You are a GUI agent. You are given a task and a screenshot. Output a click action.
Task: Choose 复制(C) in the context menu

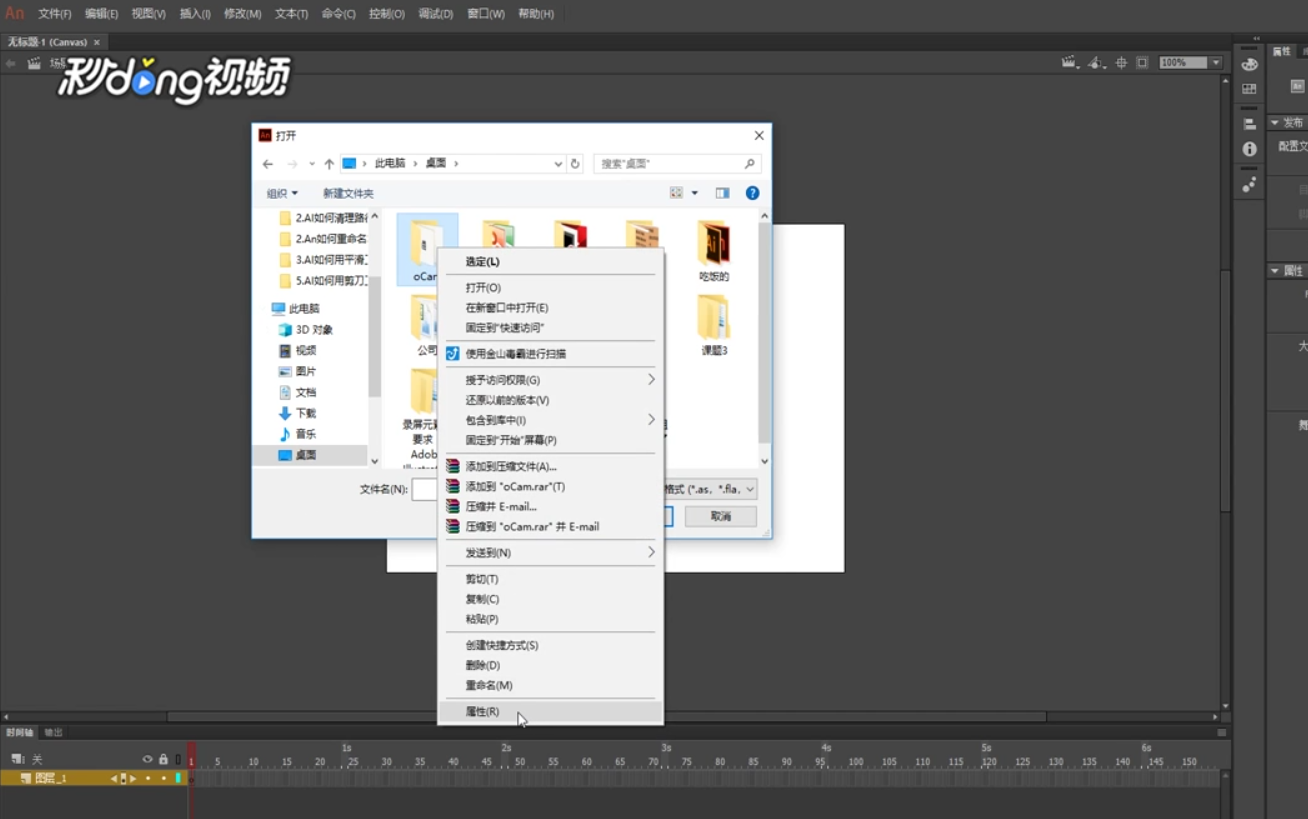point(551,599)
